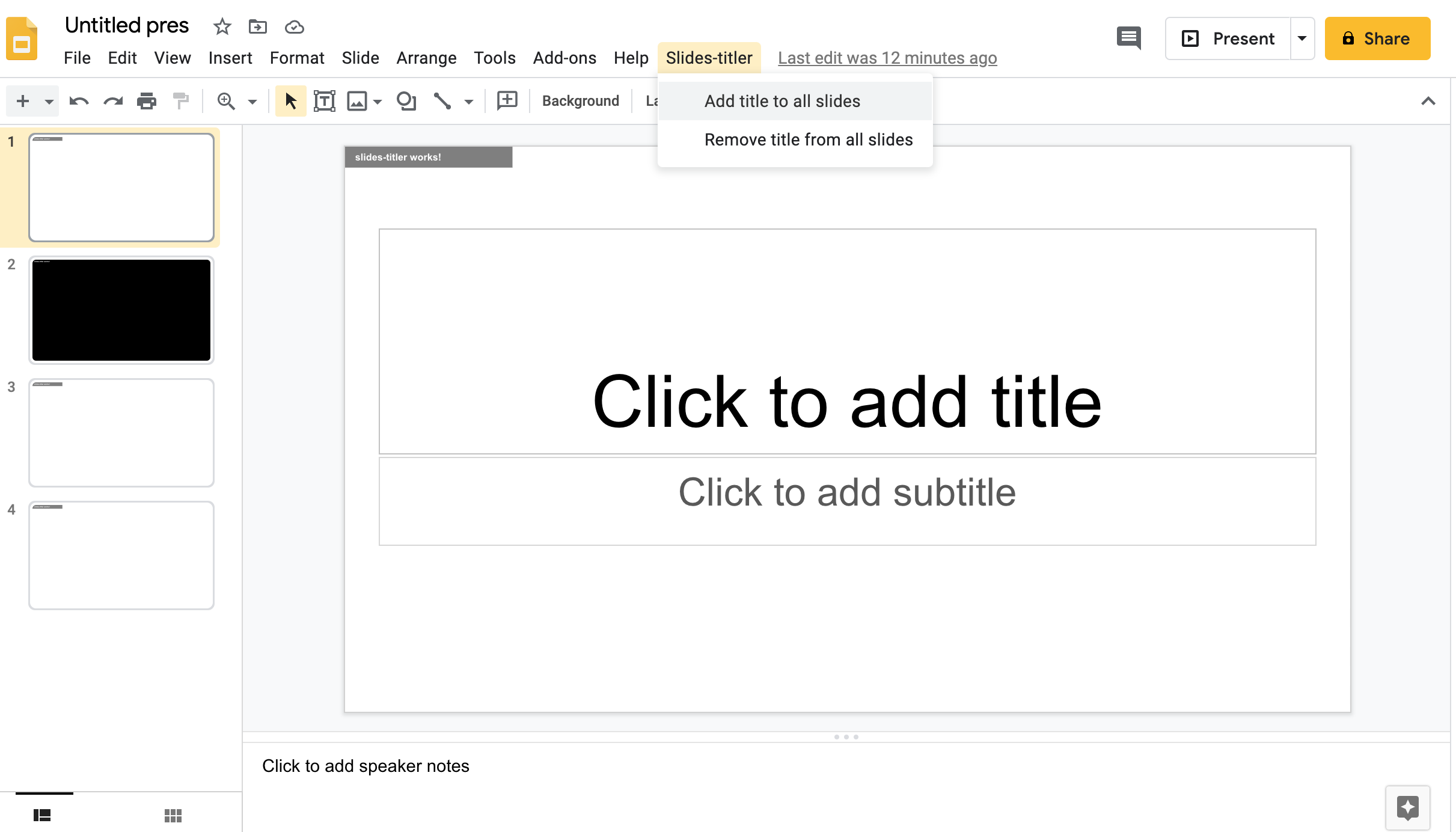Print the presentation via printer icon
This screenshot has height=832, width=1456.
click(x=147, y=101)
